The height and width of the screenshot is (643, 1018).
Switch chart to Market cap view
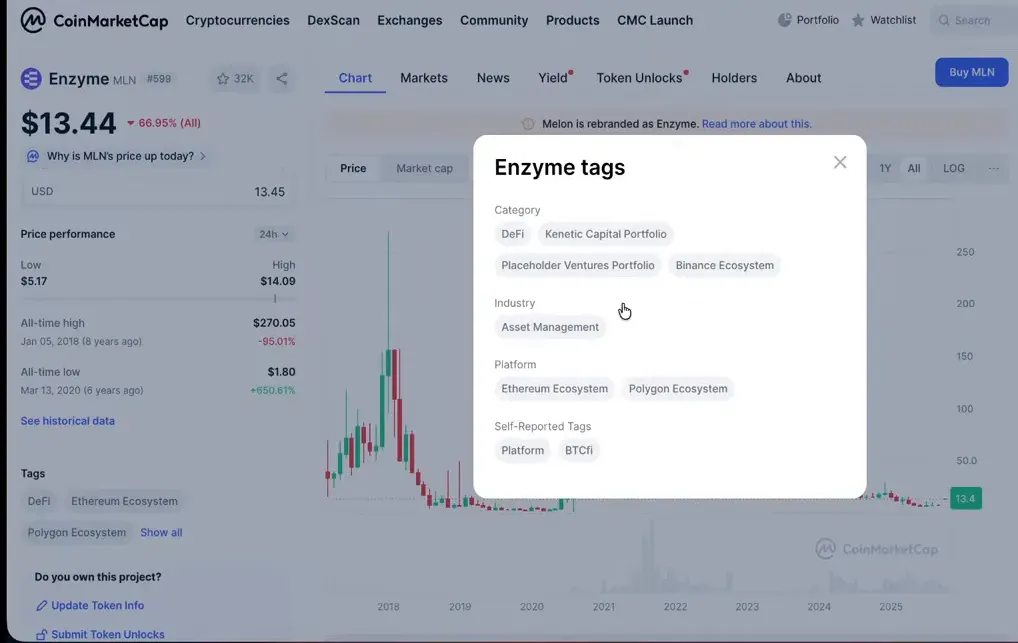click(424, 168)
